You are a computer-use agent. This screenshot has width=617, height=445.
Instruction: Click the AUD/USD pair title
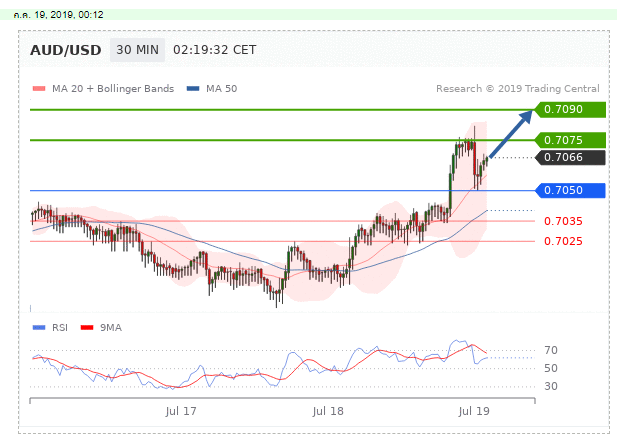[66, 50]
